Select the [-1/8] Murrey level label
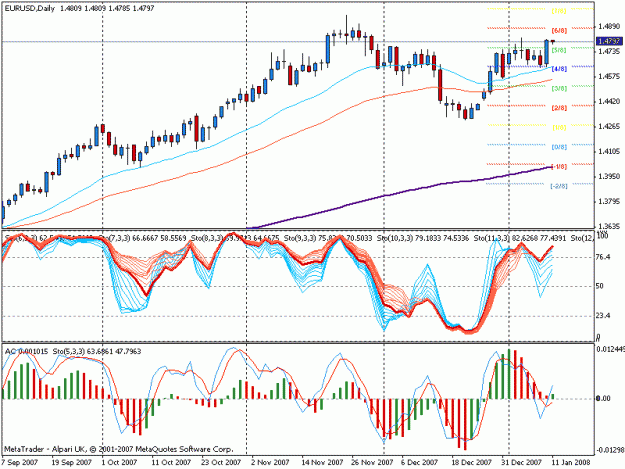 (x=559, y=167)
